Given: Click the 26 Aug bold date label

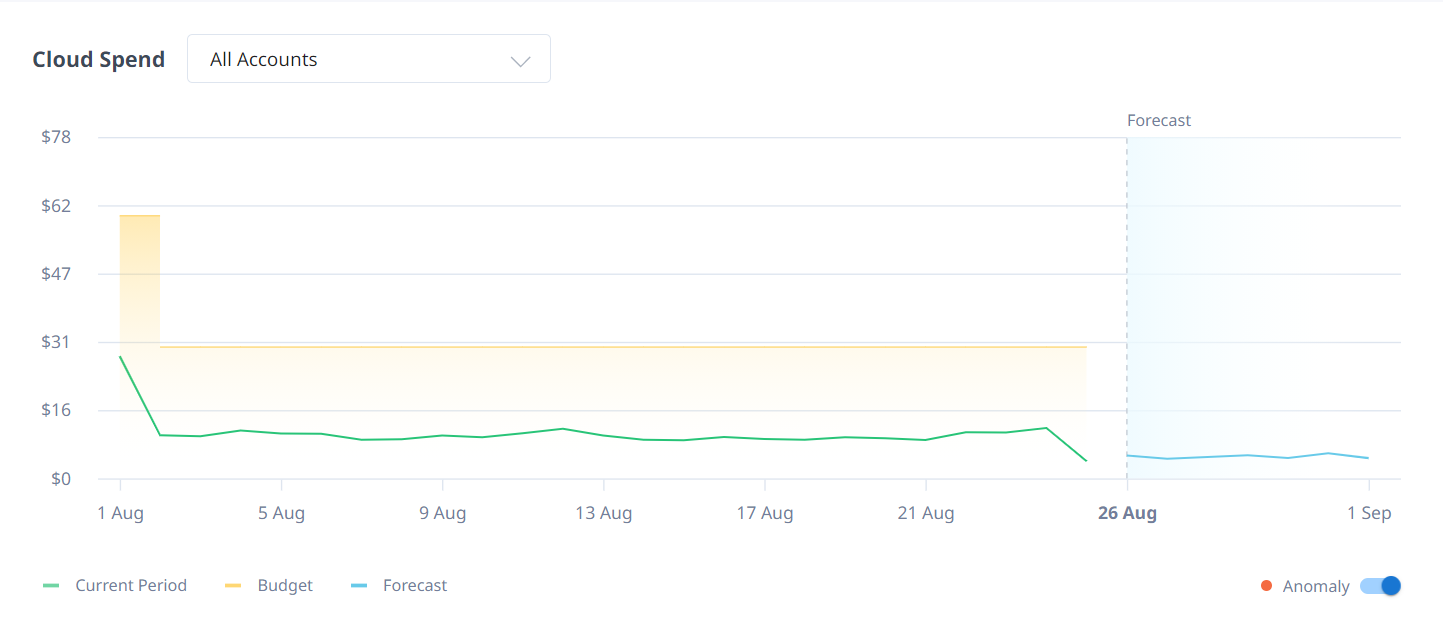Looking at the screenshot, I should [1127, 513].
